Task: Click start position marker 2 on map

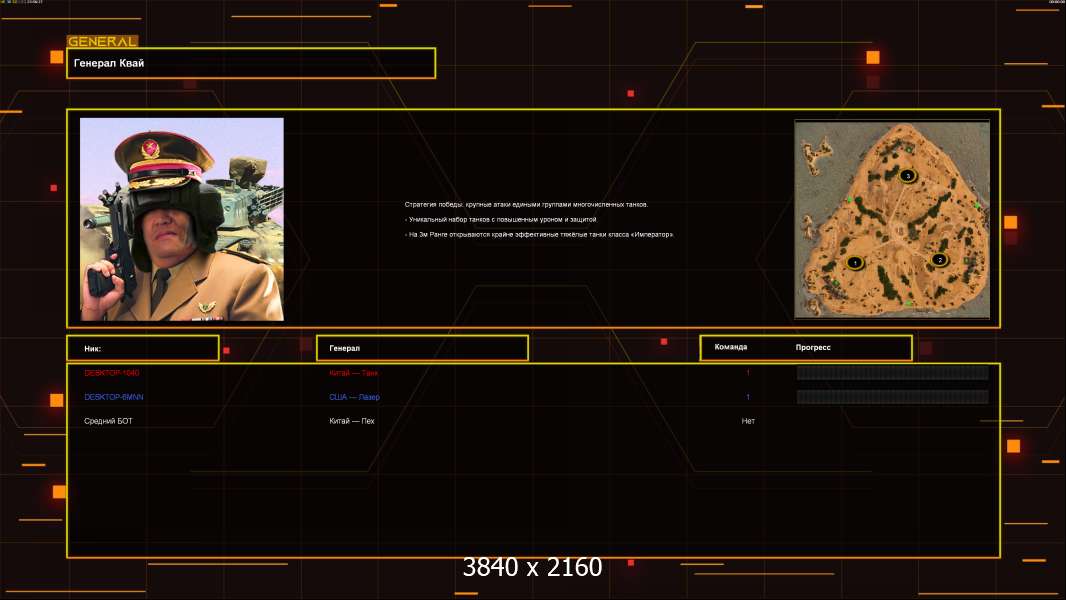Action: point(940,260)
